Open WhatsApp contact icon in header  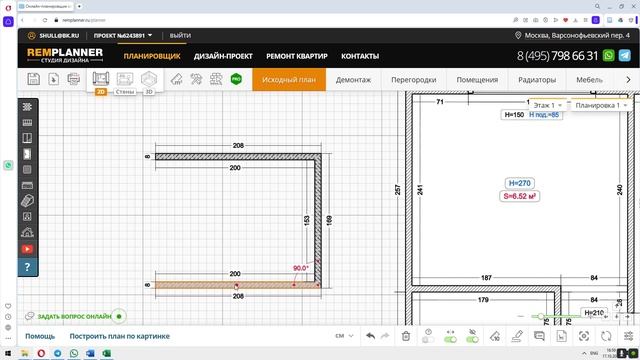[608, 56]
